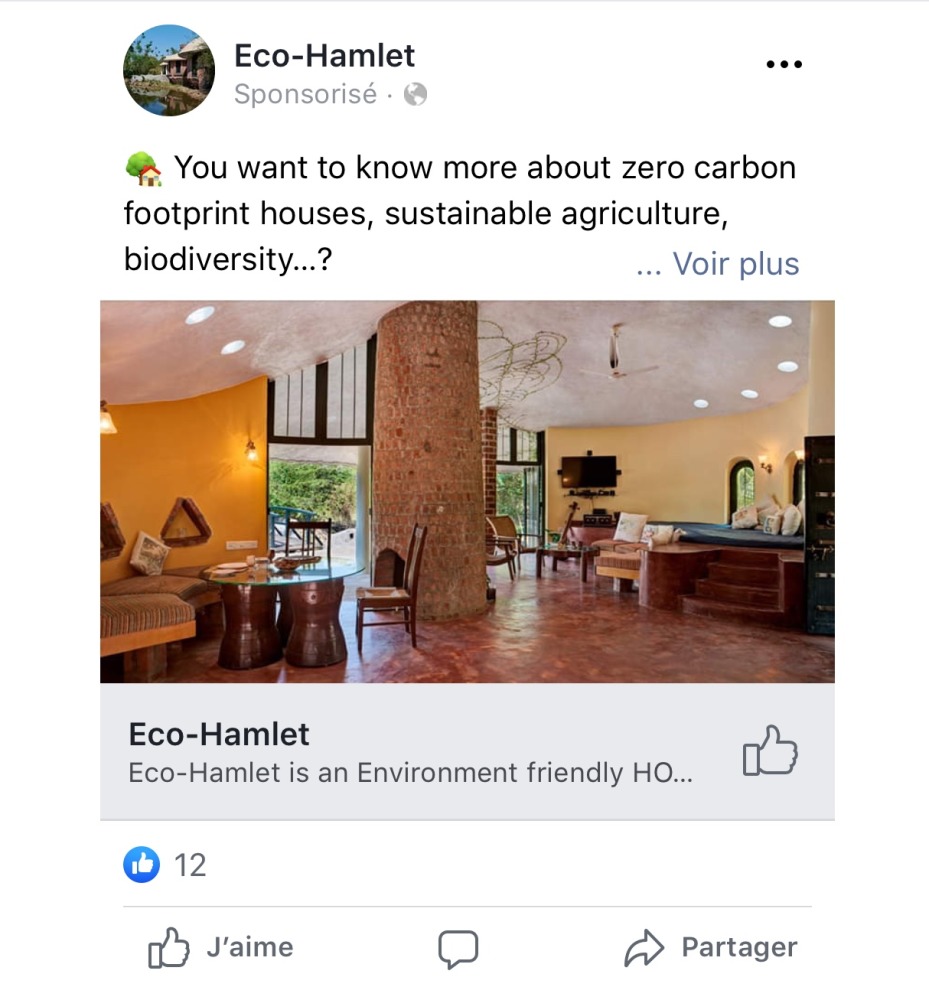The image size is (929, 1000).
Task: Open the three-dots post options menu
Action: click(x=783, y=65)
